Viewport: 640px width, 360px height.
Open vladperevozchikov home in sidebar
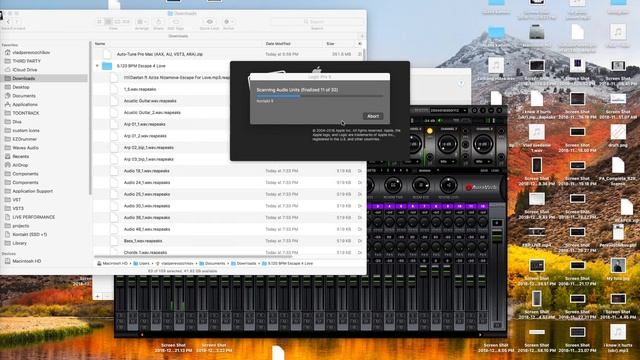(31, 52)
